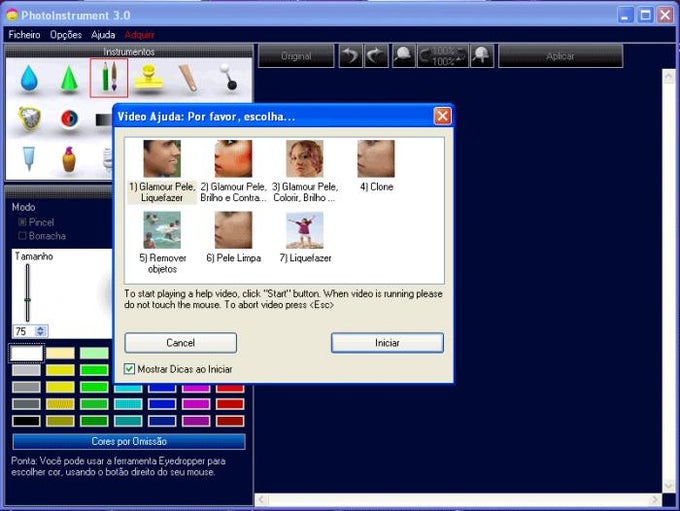Open the red Adquirir menu
Screen dimensions: 680x511
(139, 35)
